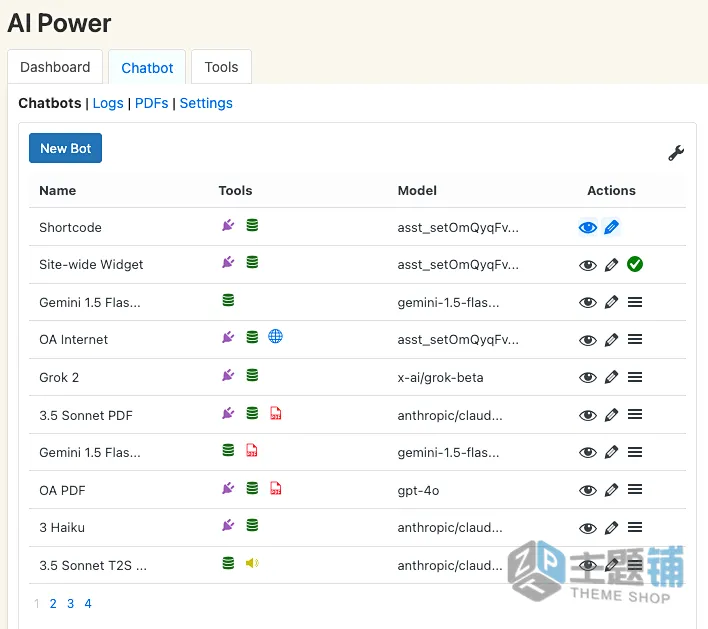Open the Grok 2 row menu
The height and width of the screenshot is (629, 708).
point(635,377)
